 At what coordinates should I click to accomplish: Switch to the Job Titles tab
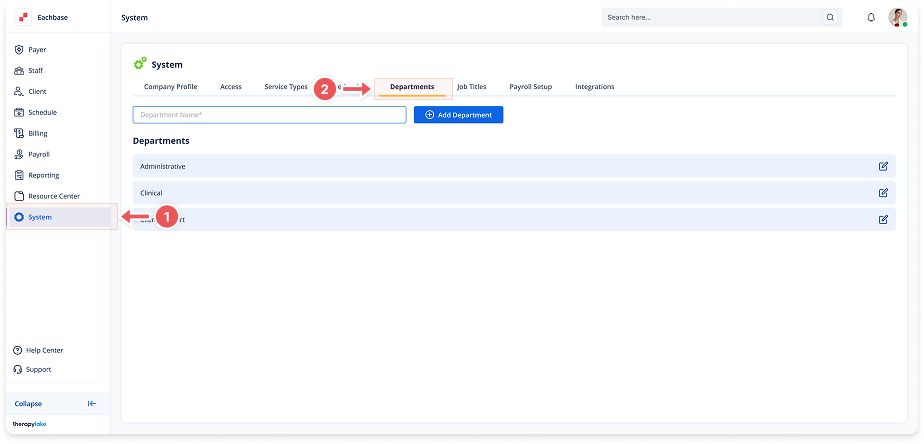(471, 87)
